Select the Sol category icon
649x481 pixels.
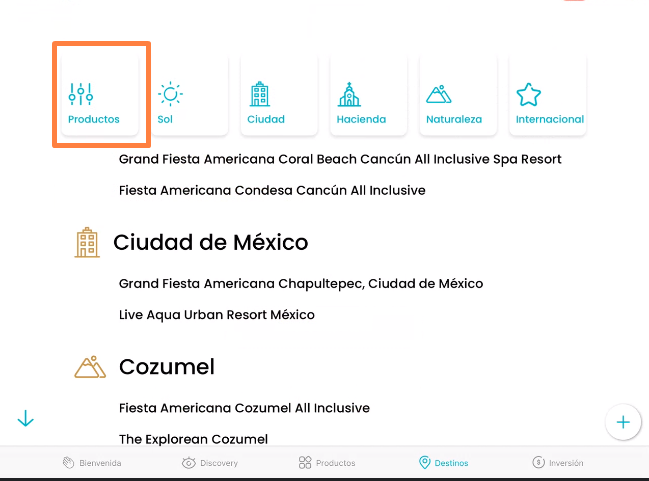(170, 94)
